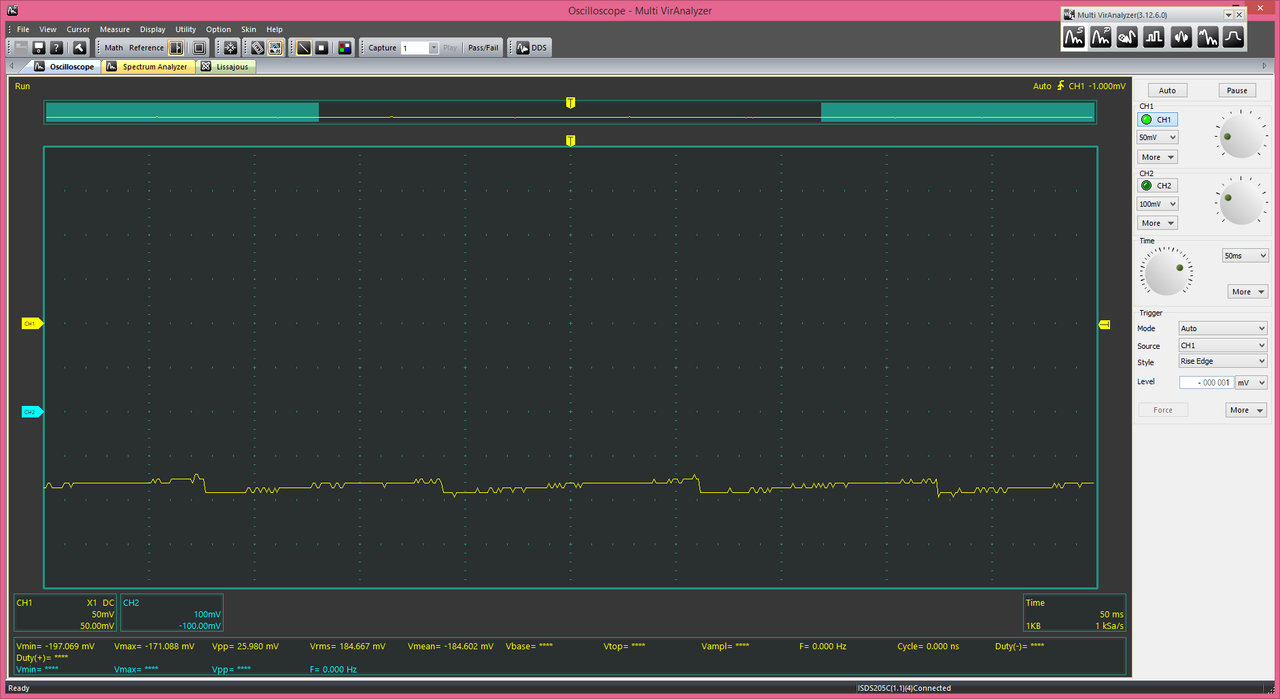This screenshot has width=1280, height=699.
Task: Toggle the cursor measurement icon beside Reference
Action: pos(177,47)
